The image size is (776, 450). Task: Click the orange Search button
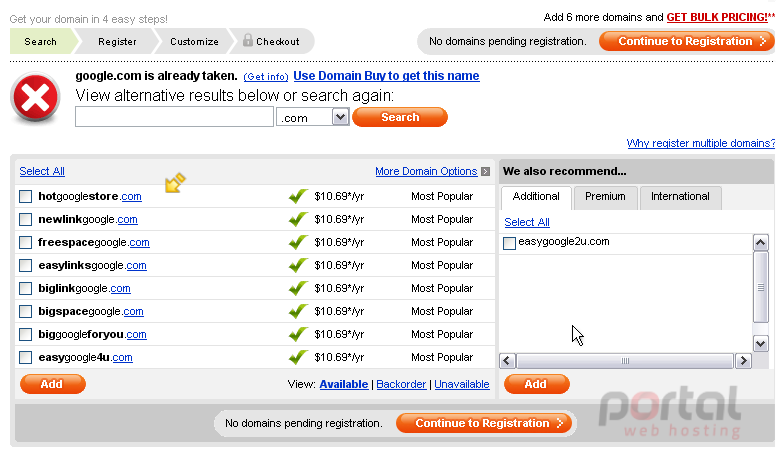[400, 117]
